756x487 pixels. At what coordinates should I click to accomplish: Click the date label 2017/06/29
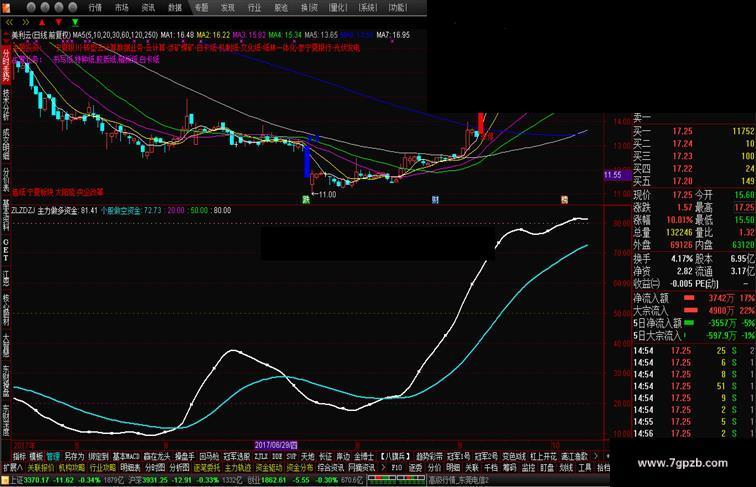click(x=276, y=445)
